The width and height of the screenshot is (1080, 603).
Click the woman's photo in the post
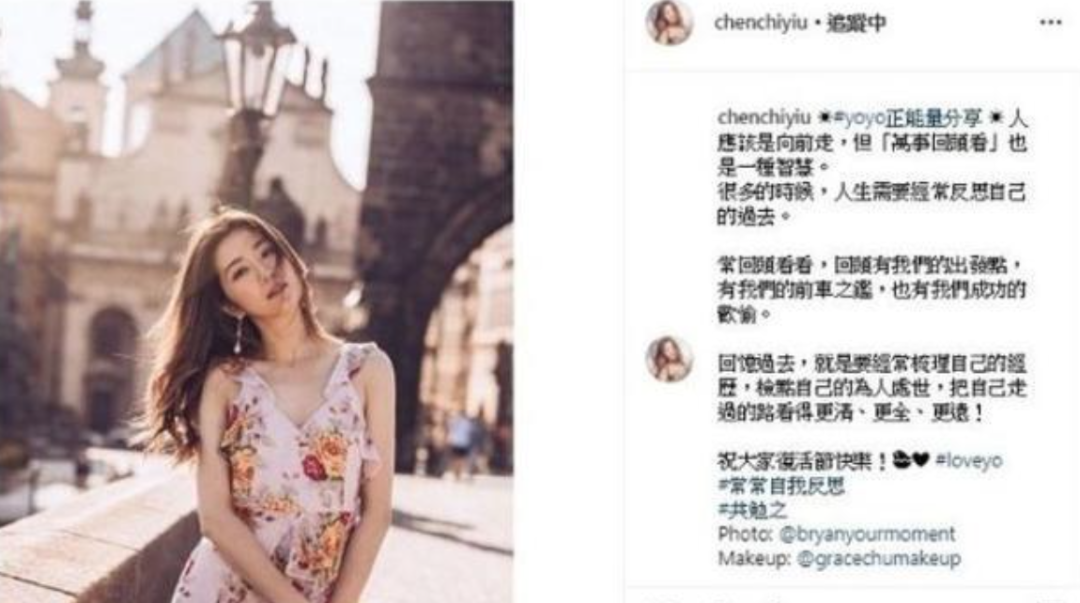(x=256, y=302)
